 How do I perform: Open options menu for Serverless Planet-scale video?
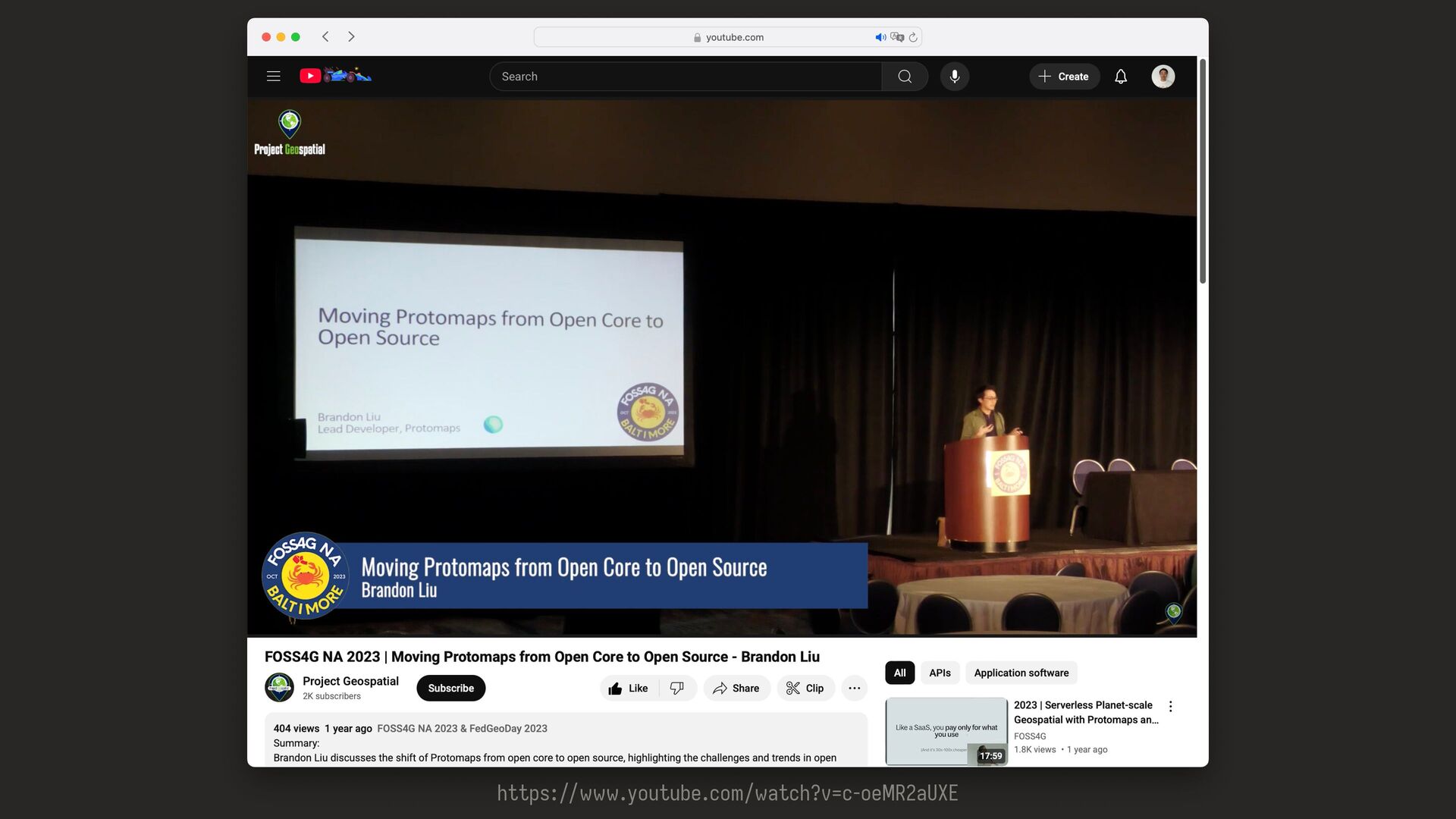tap(1171, 707)
